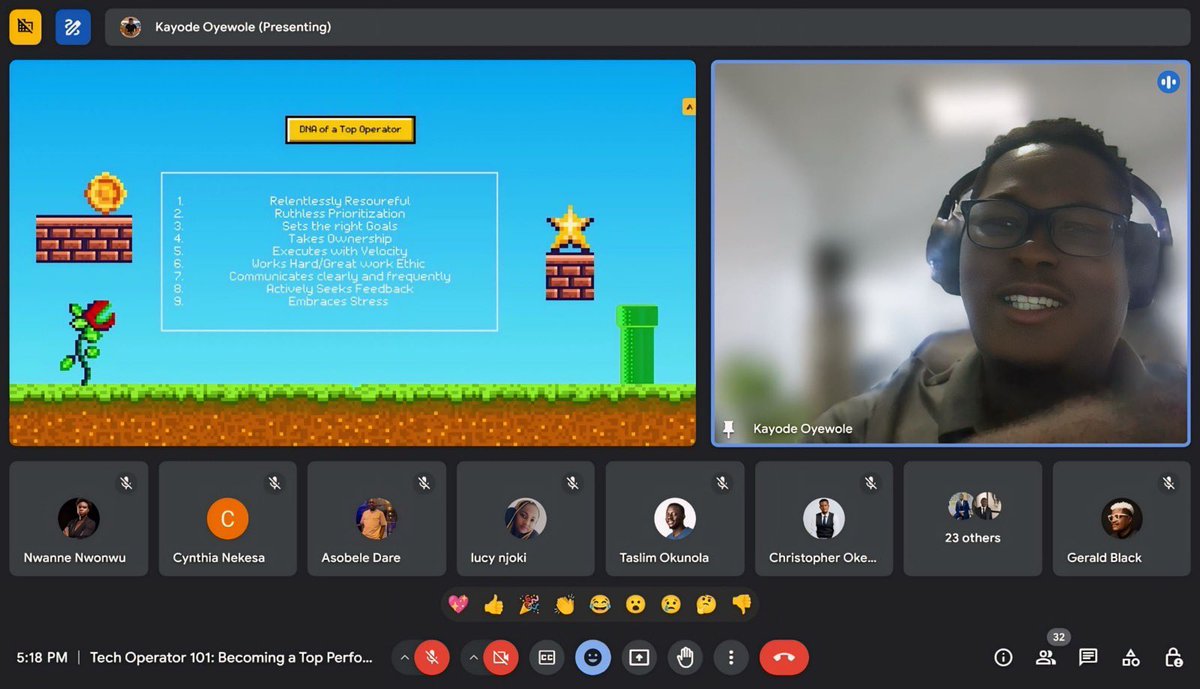Click the yellow collapse arrow on slide
The width and height of the screenshot is (1200, 689).
(688, 106)
